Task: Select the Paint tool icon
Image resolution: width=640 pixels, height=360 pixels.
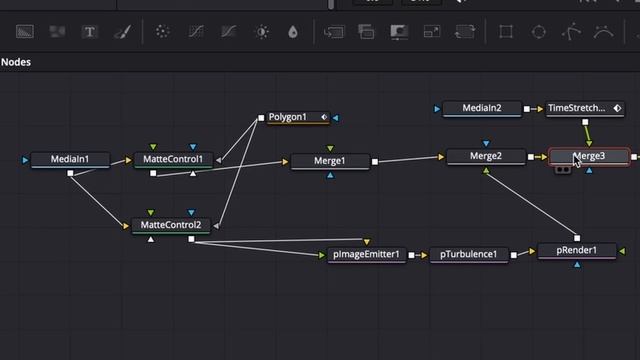Action: [x=122, y=31]
